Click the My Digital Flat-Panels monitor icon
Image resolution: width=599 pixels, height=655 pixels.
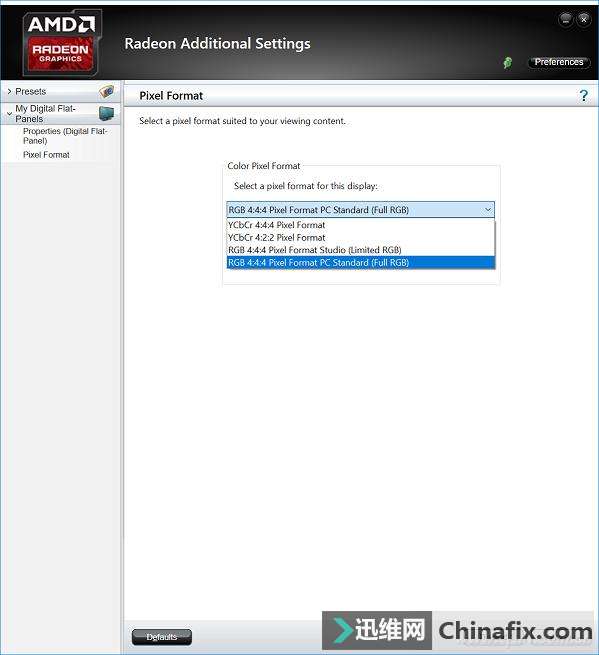tap(107, 113)
